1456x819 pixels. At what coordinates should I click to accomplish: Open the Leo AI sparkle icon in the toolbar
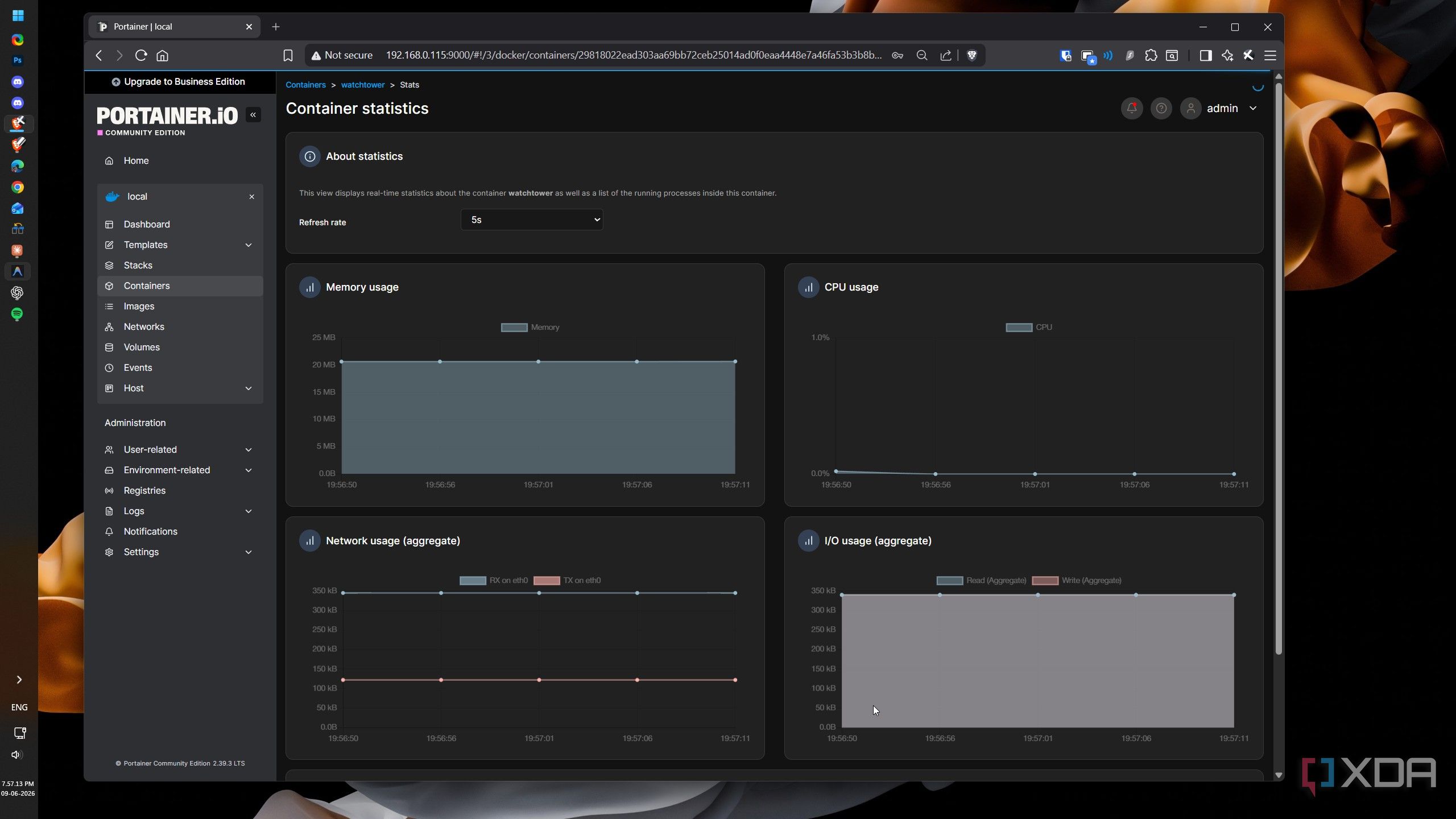tap(1227, 55)
